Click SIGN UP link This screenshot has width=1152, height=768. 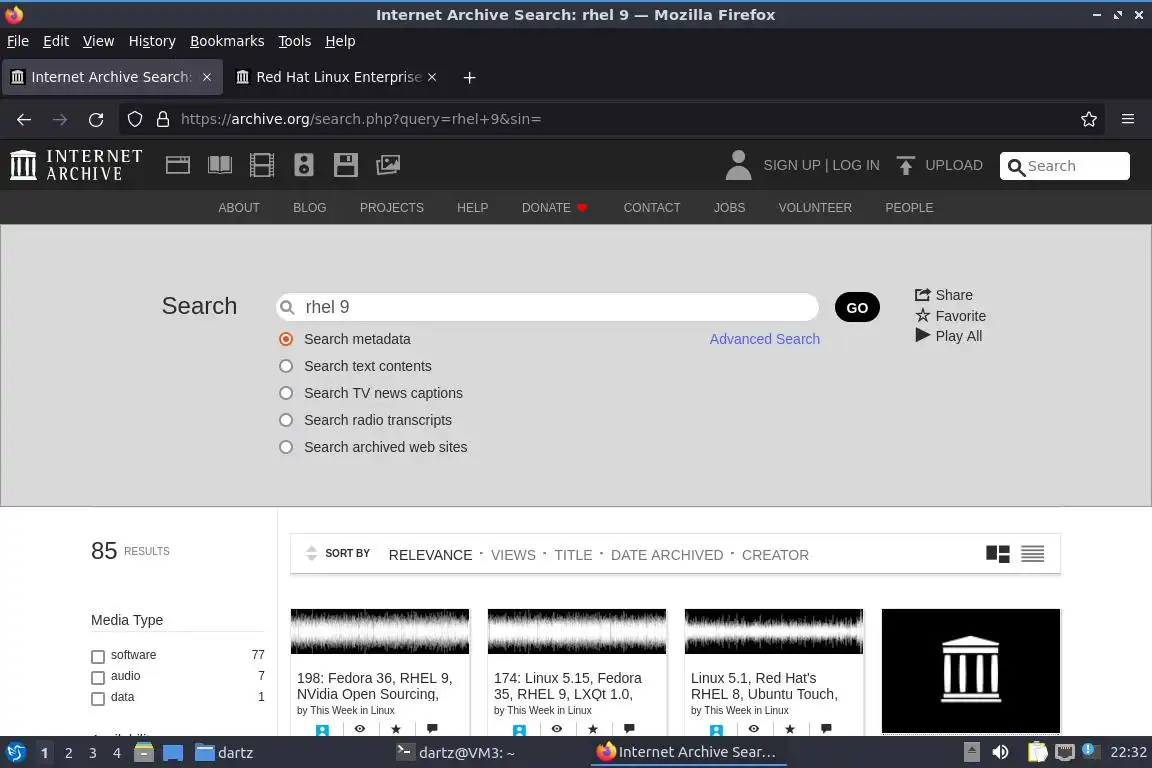791,165
